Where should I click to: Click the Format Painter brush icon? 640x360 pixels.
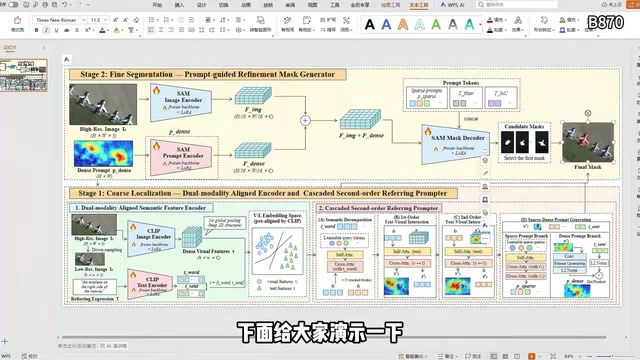coord(17,23)
